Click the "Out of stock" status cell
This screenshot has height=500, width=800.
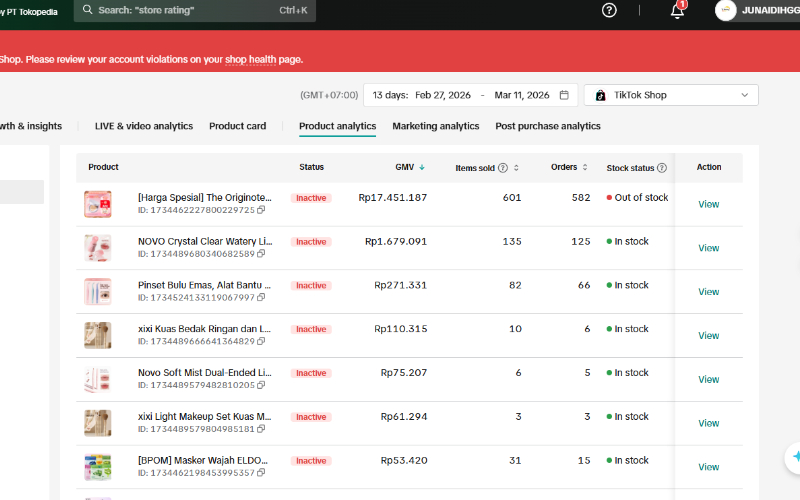637,197
